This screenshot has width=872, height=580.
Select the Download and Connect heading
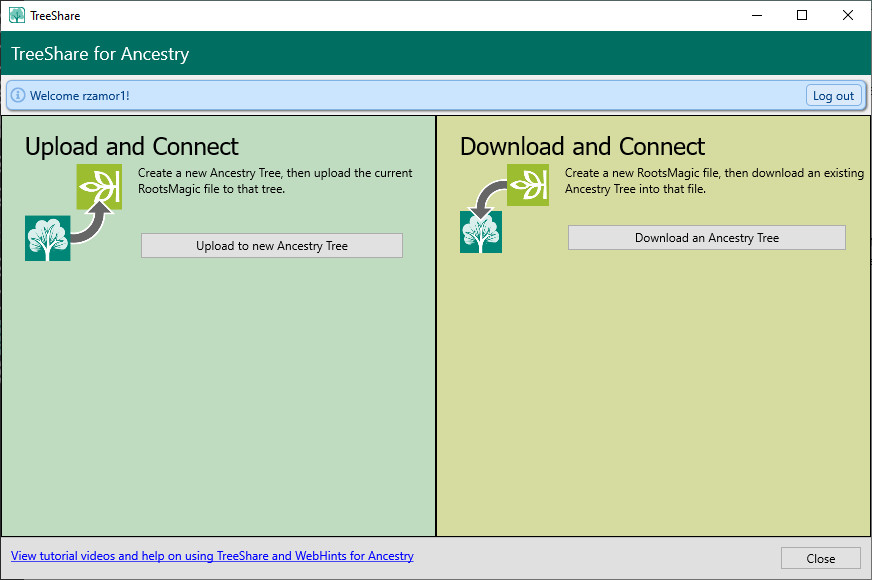pyautogui.click(x=582, y=147)
